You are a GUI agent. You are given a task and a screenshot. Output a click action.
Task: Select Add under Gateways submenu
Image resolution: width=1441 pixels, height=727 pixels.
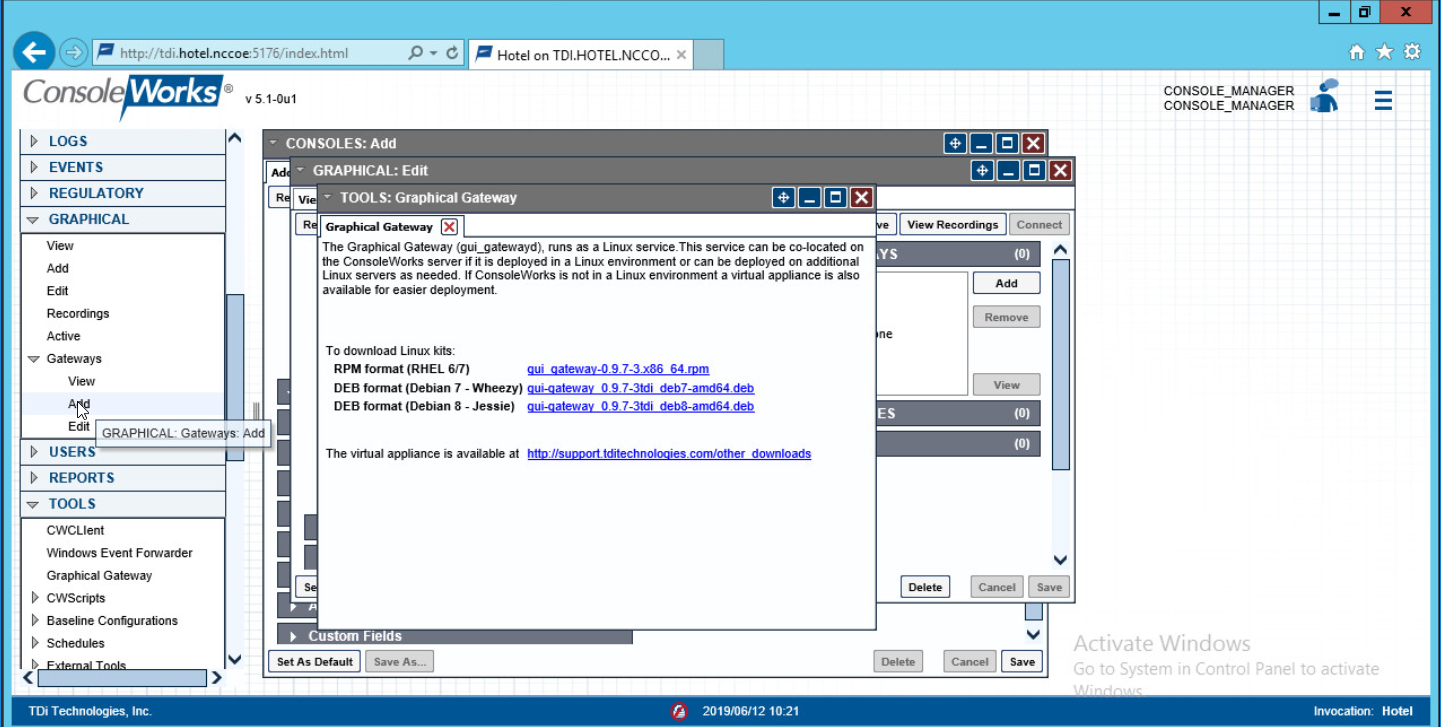point(79,404)
